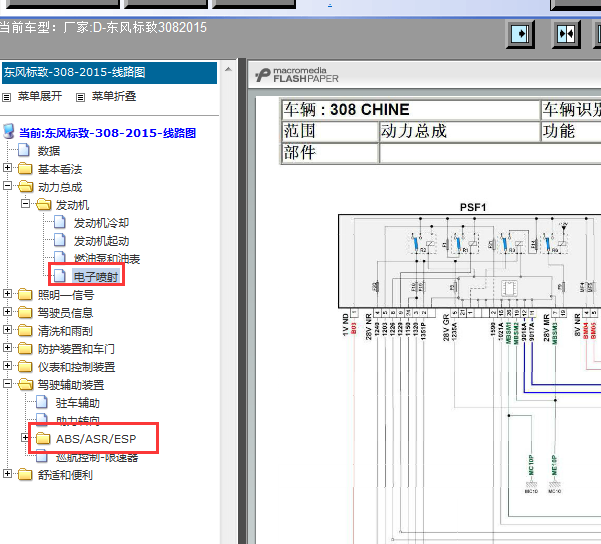Click the right-arrow panel button in toolbar
This screenshot has width=601, height=544.
(x=520, y=34)
